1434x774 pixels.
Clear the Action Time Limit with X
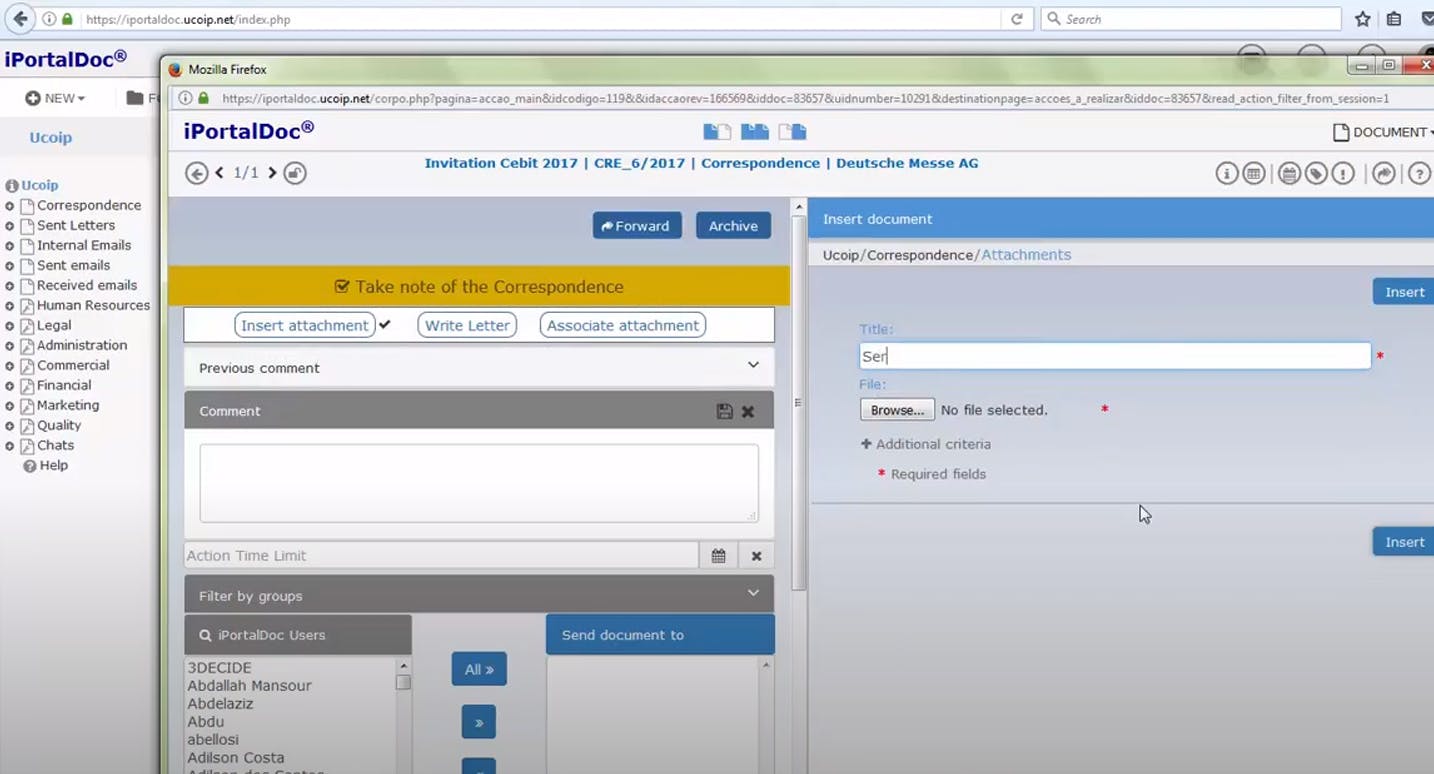pos(756,555)
